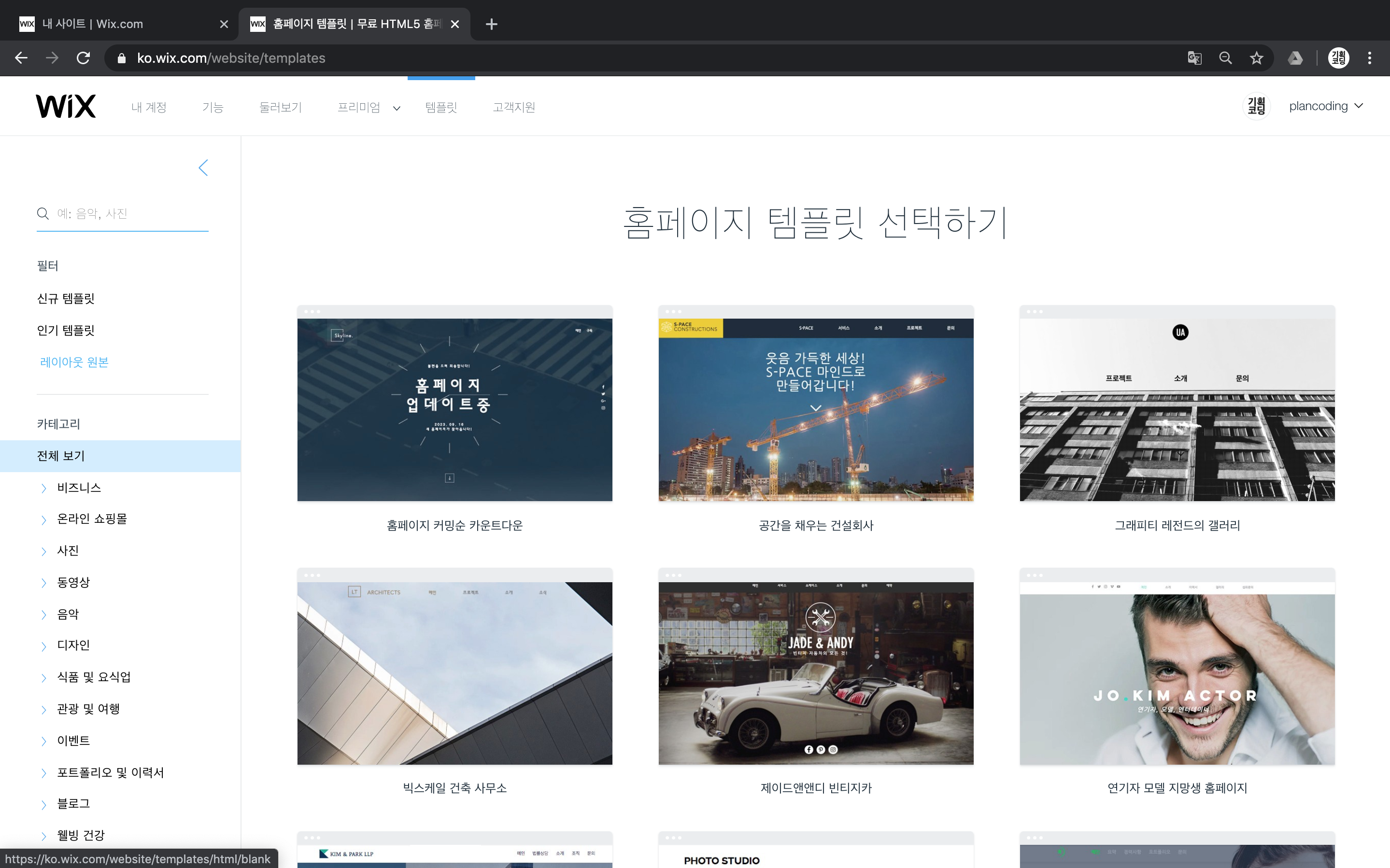
Task: Click the zoom magnifier icon in address bar
Action: point(1225,58)
